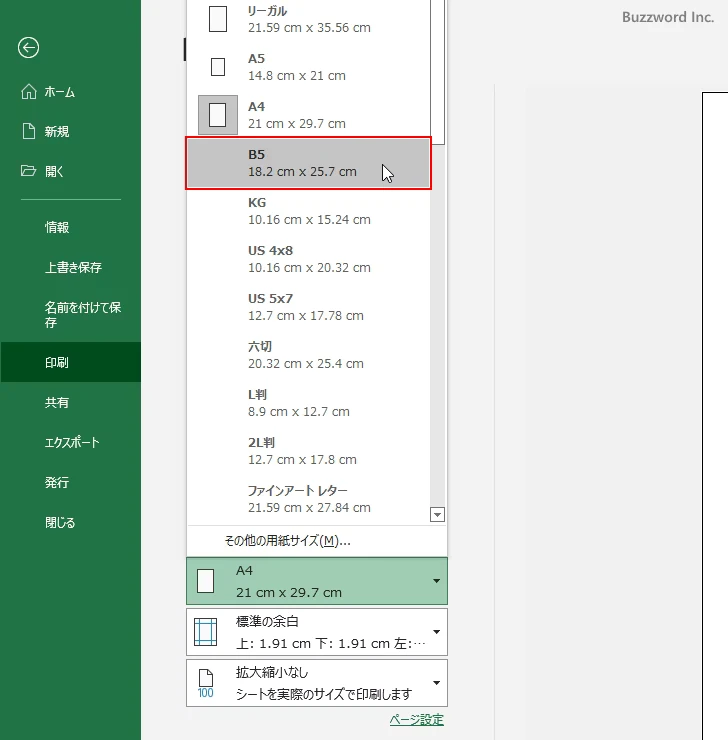Open the ページ設定 page setup link
Viewport: 728px width, 740px height.
coord(416,720)
